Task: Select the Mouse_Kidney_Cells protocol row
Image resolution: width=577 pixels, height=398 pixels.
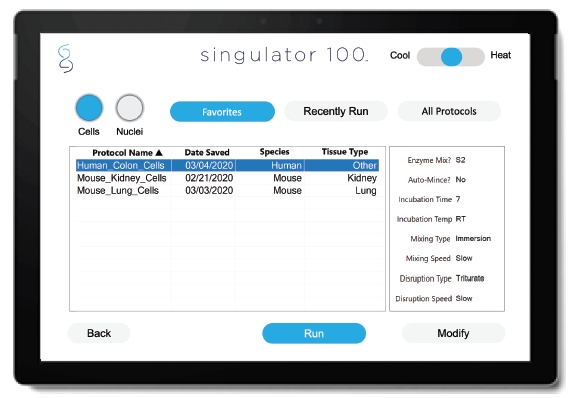Action: tap(227, 178)
